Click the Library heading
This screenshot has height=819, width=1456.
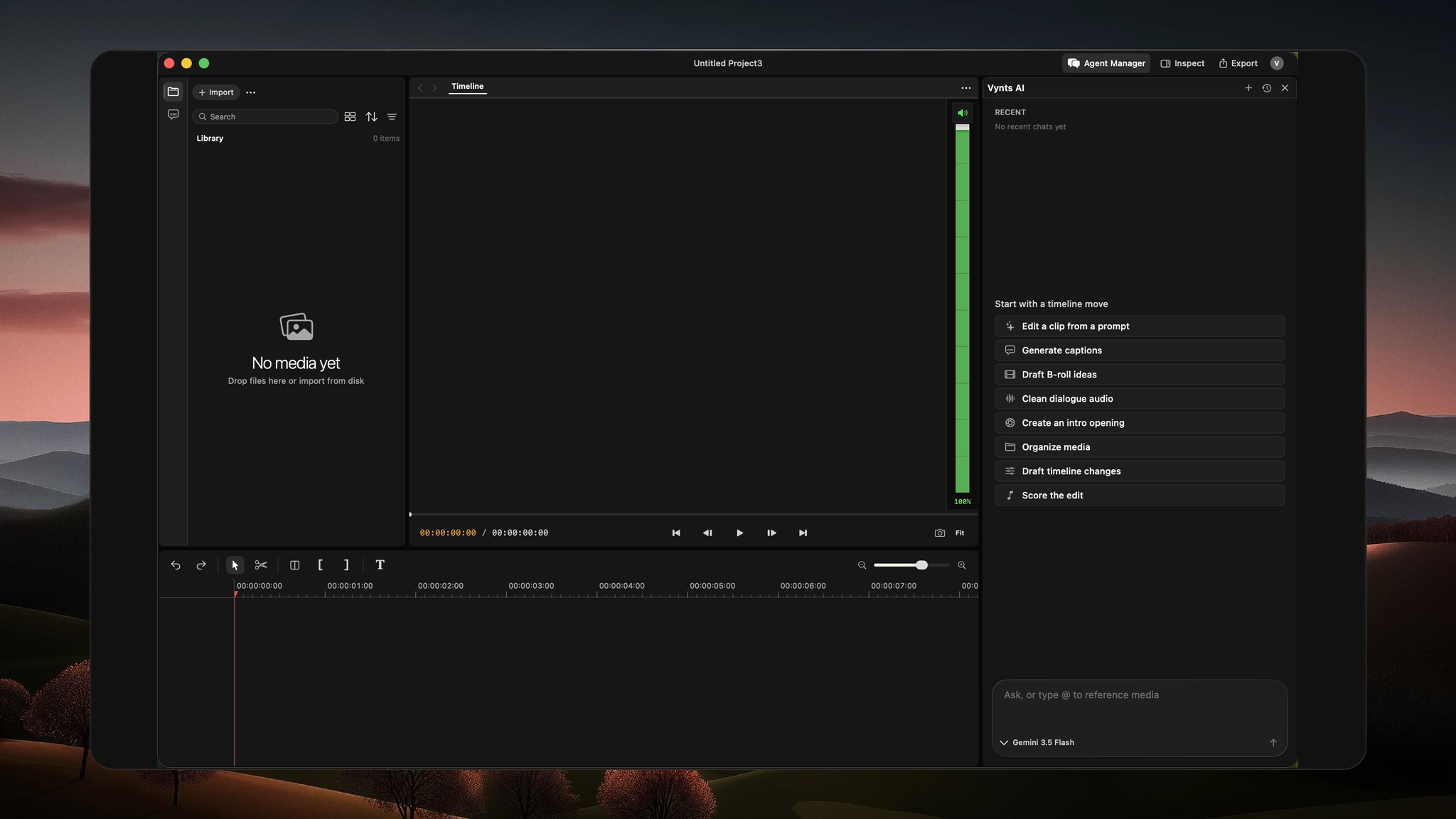[210, 139]
